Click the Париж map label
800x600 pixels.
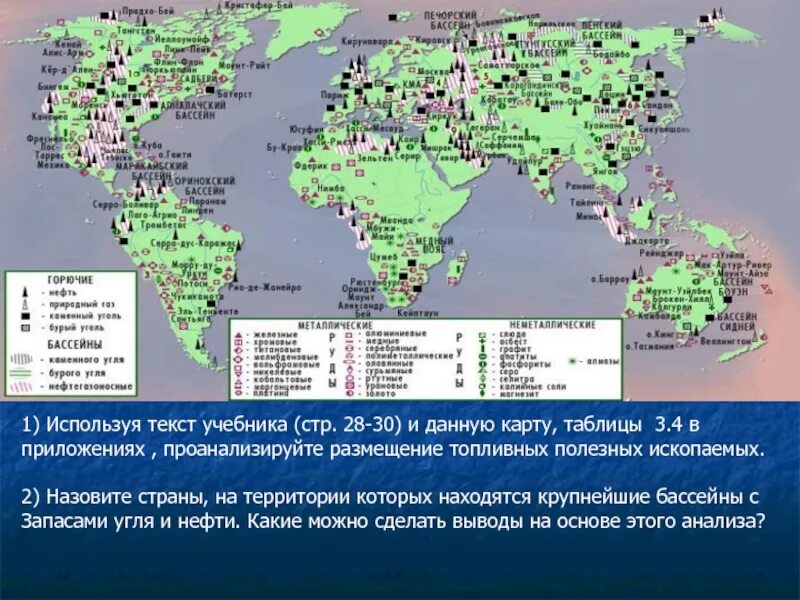(x=335, y=95)
